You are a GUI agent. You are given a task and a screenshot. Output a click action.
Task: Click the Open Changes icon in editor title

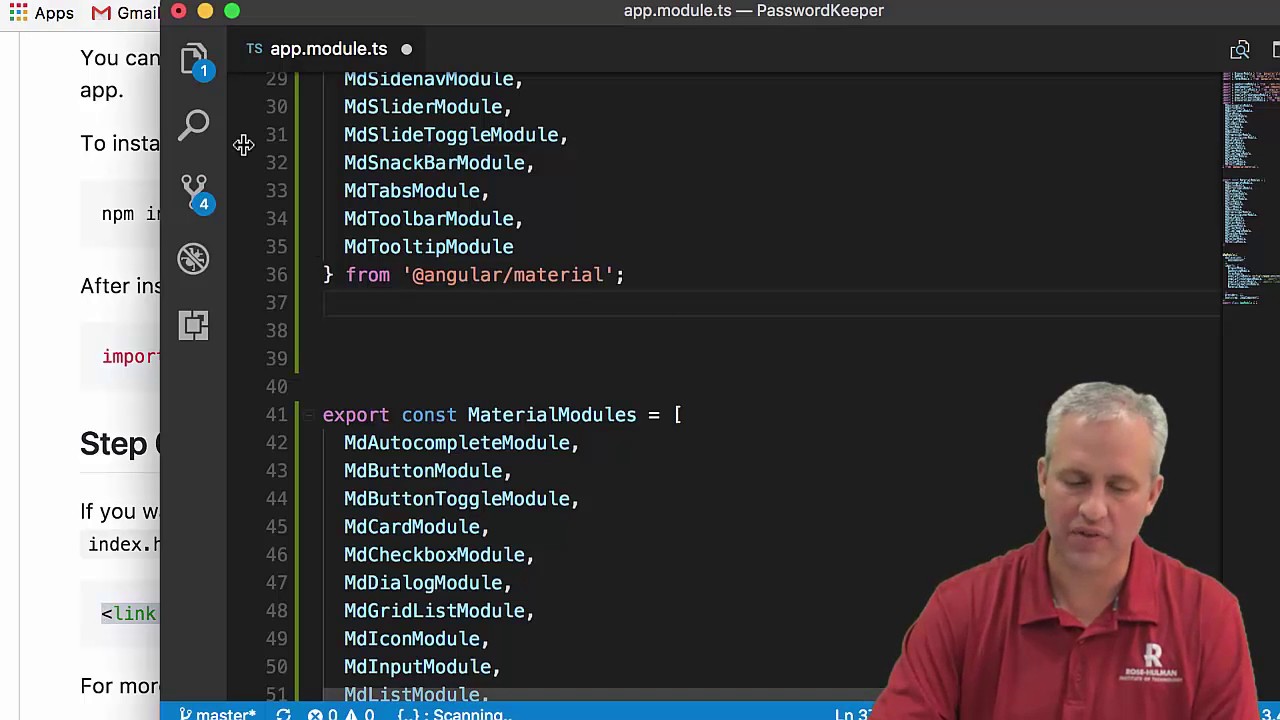[1240, 50]
